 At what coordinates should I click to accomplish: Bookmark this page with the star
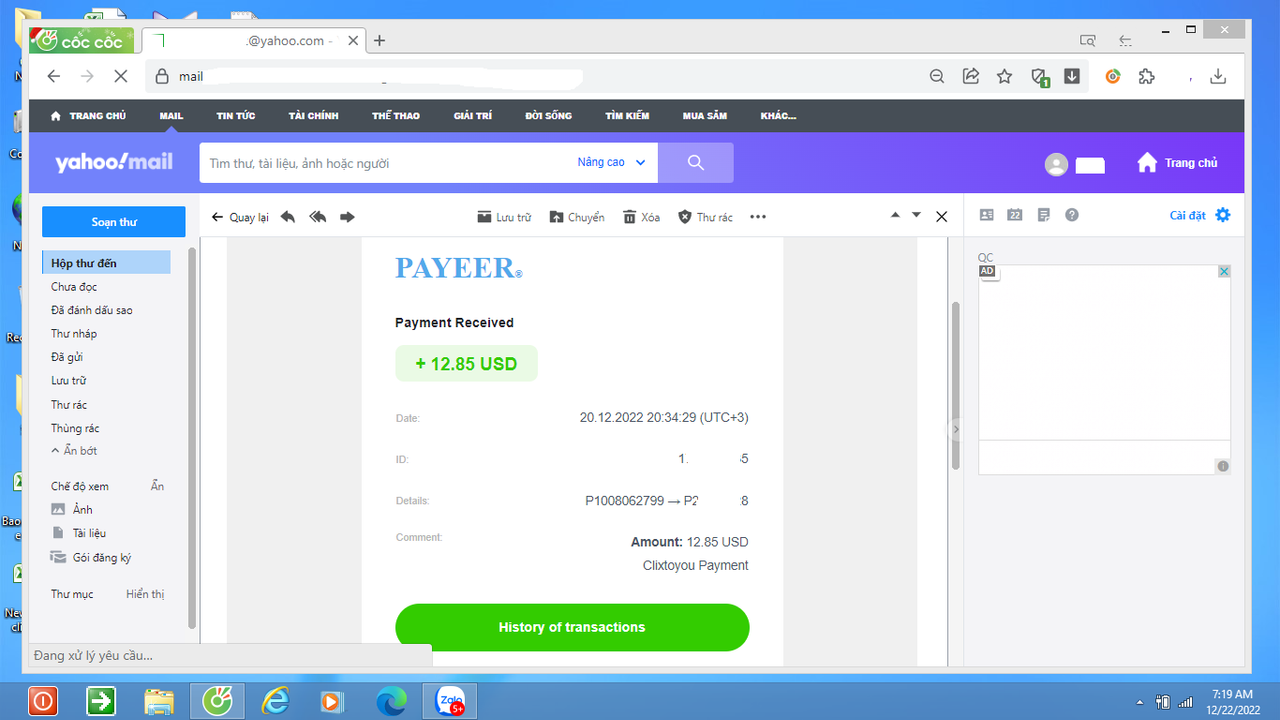pyautogui.click(x=1005, y=77)
